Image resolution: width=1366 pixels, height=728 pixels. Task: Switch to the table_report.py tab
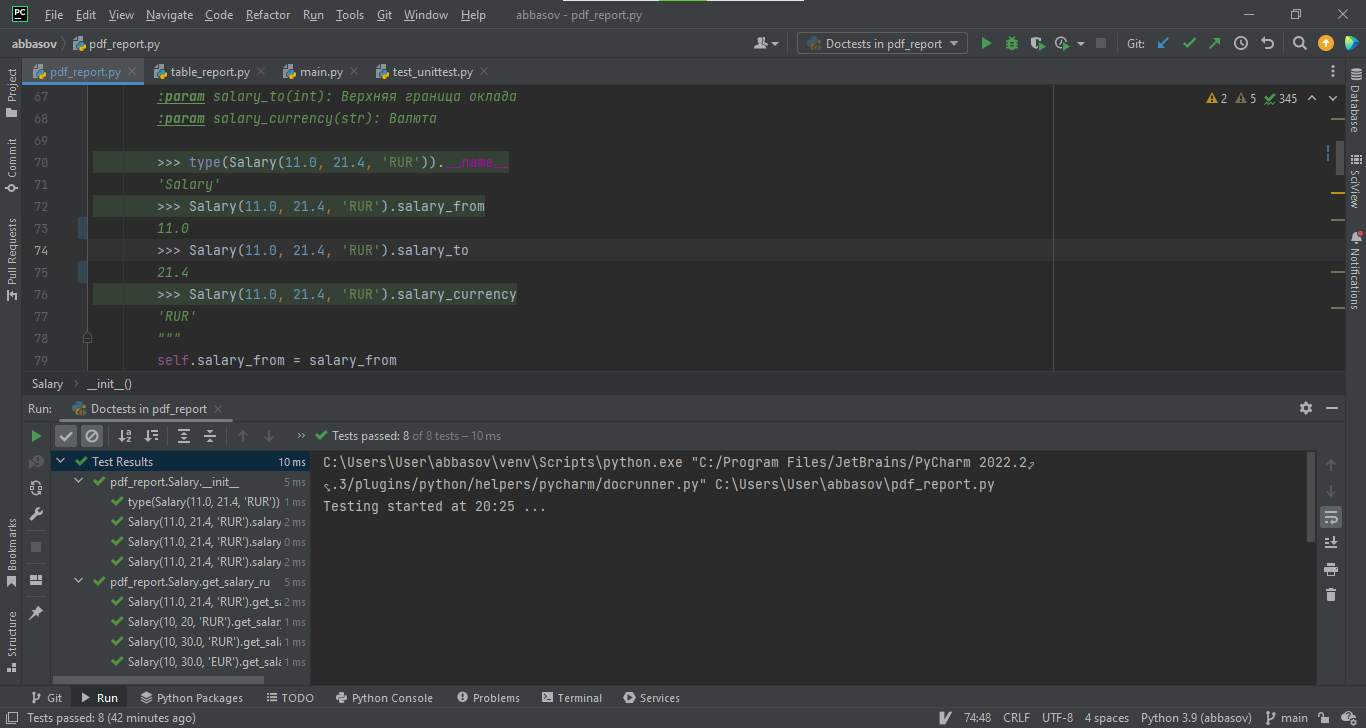click(209, 71)
